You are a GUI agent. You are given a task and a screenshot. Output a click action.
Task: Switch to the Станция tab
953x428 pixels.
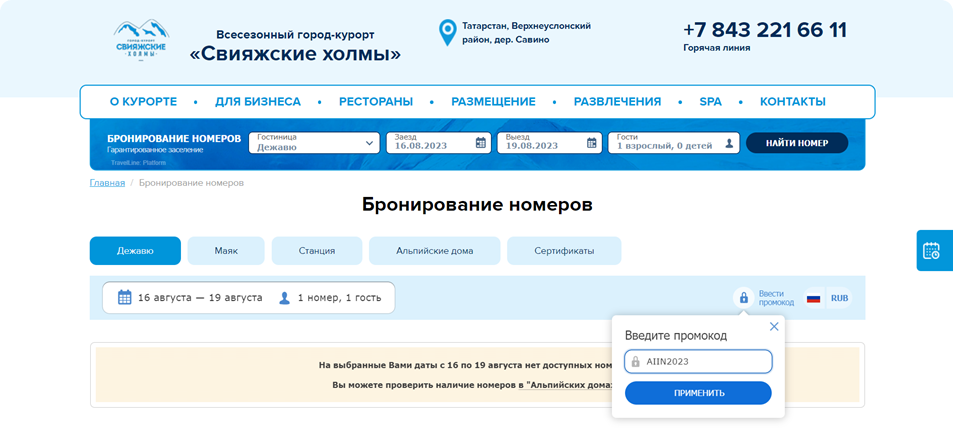pos(317,250)
